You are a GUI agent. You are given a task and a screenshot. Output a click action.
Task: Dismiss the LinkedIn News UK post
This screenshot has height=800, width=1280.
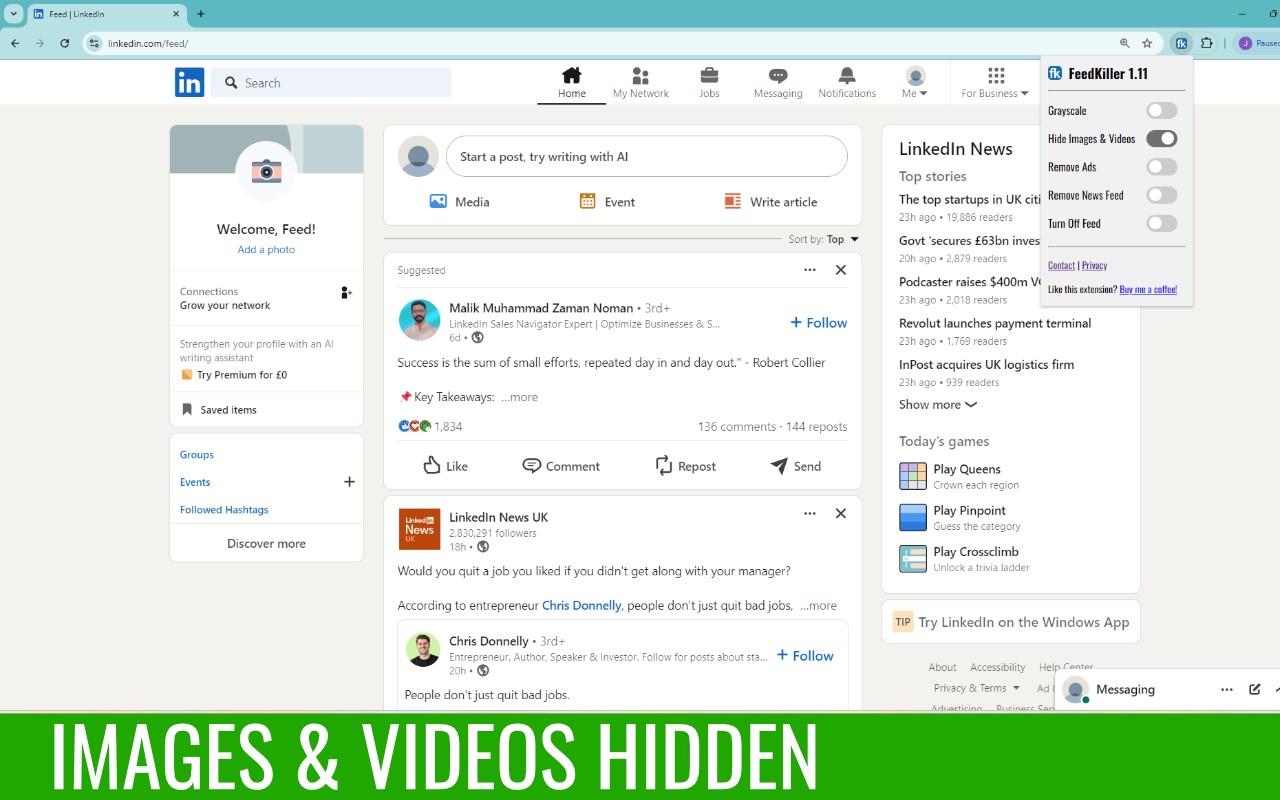(x=841, y=513)
